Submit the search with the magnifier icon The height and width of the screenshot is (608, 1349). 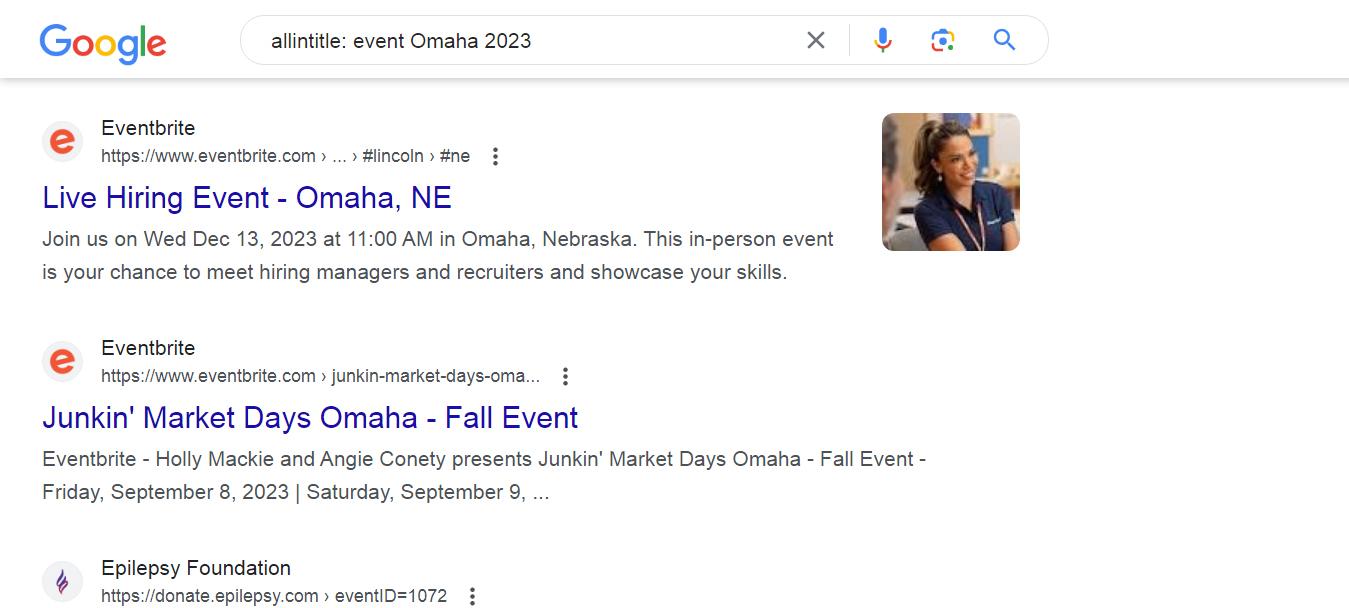[x=1004, y=40]
